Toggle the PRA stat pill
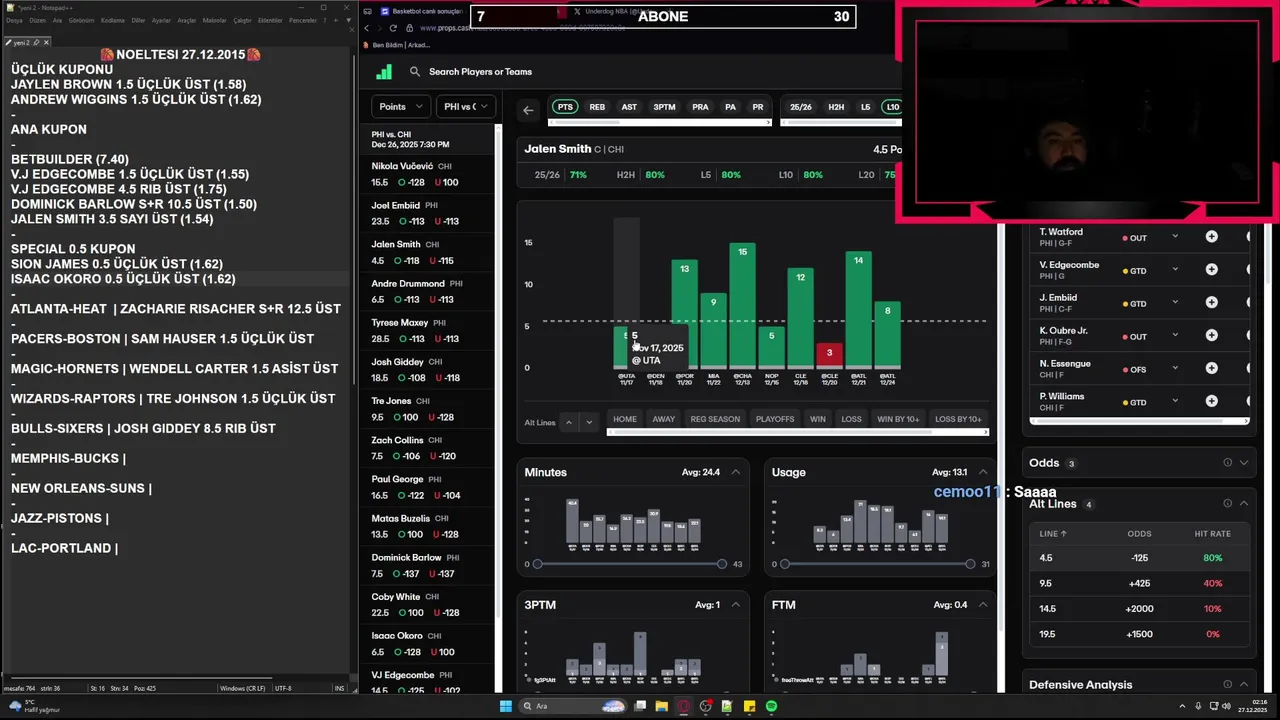The width and height of the screenshot is (1280, 720). pyautogui.click(x=700, y=107)
